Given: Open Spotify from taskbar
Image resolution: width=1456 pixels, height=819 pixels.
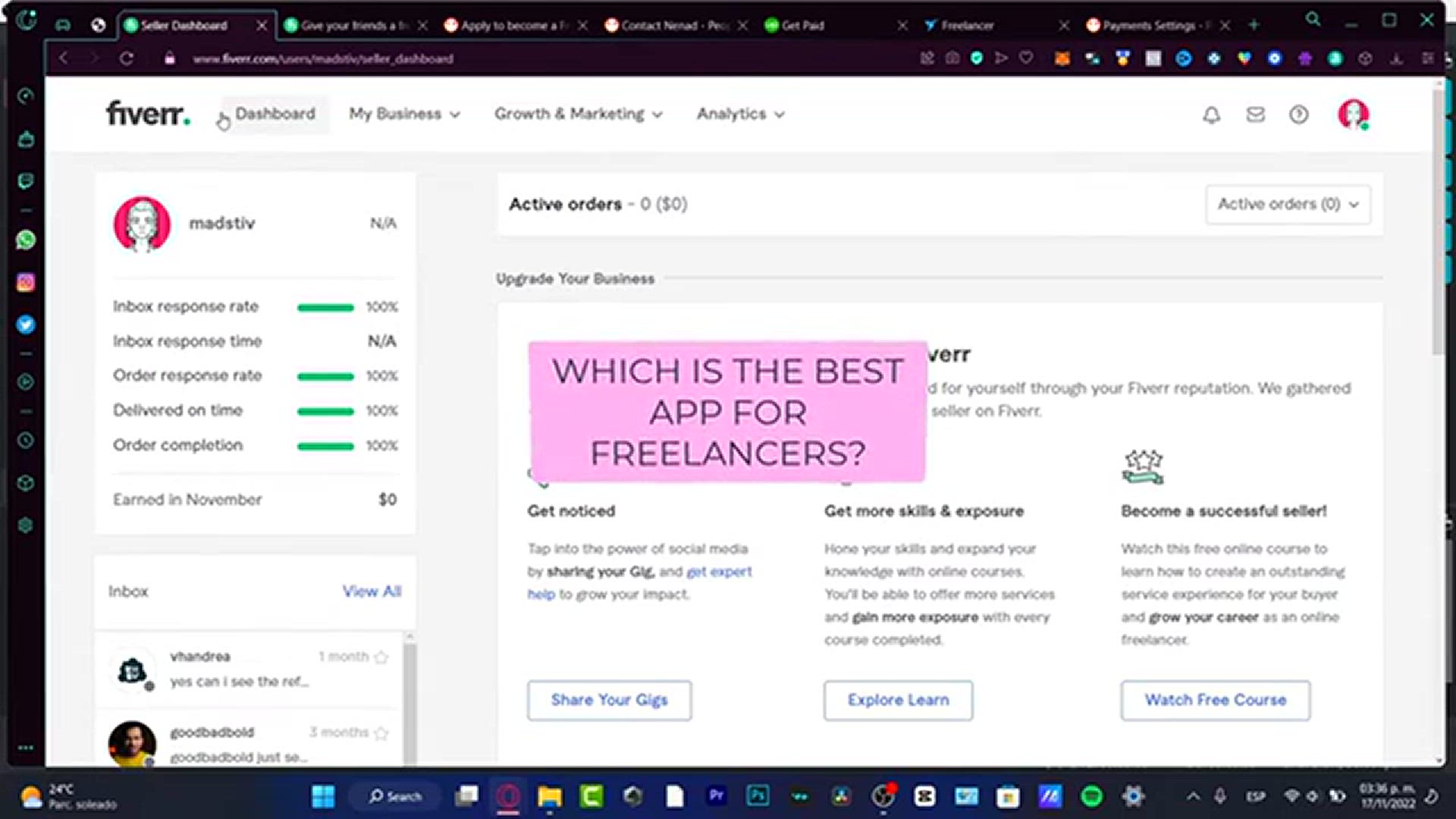Looking at the screenshot, I should (1091, 796).
